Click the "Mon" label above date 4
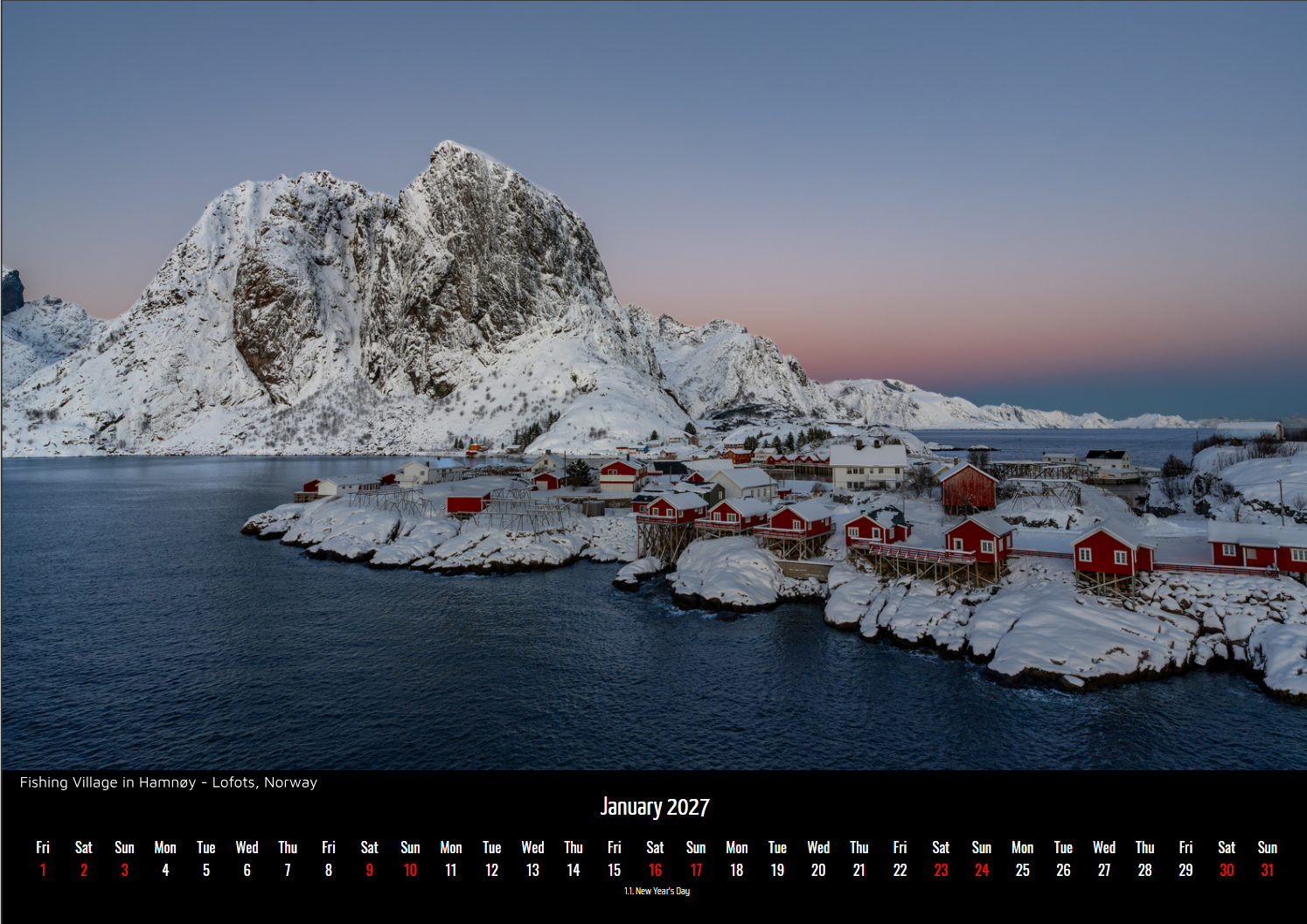This screenshot has height=924, width=1307. tap(165, 847)
